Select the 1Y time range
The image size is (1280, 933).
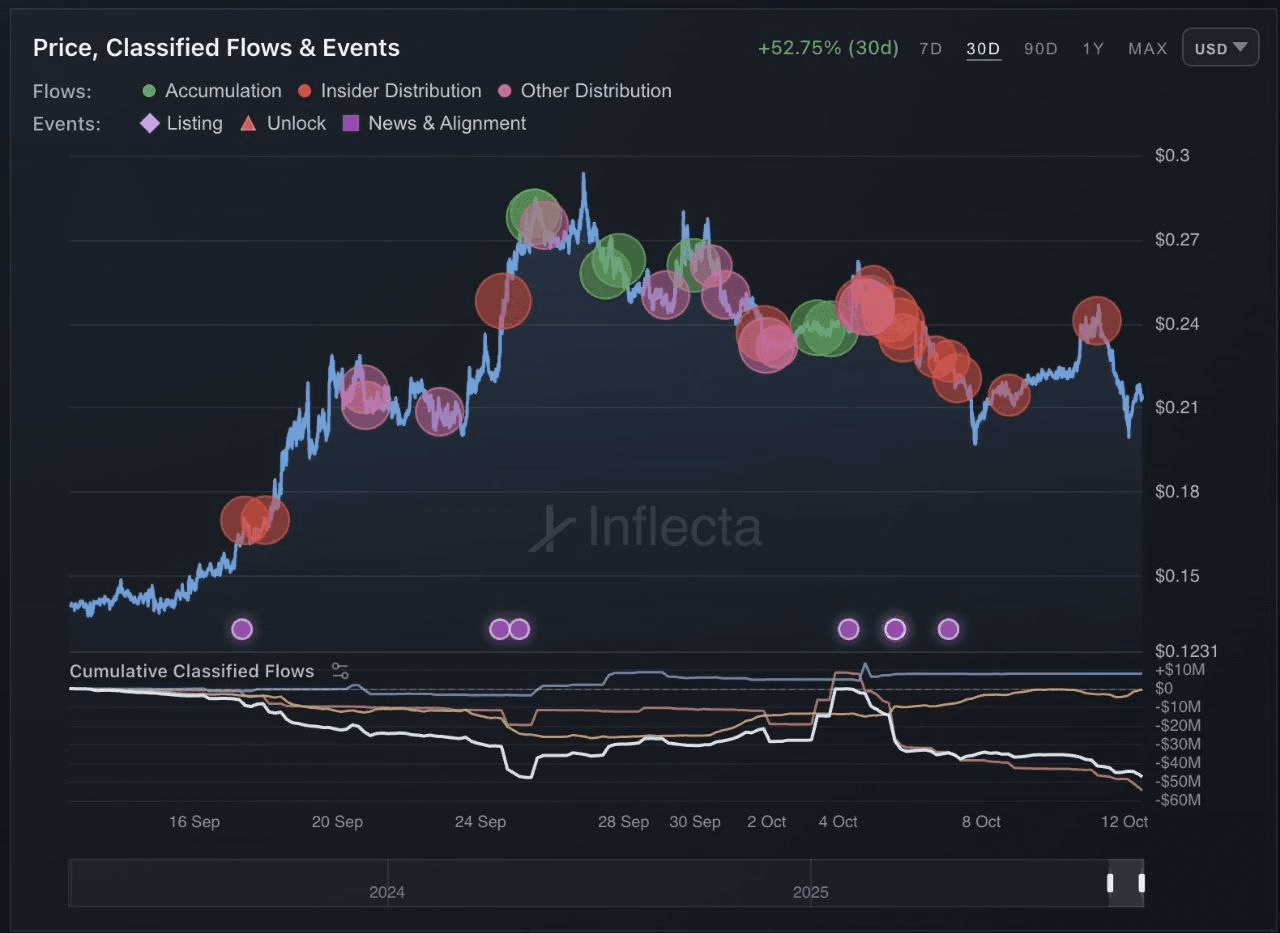1093,48
